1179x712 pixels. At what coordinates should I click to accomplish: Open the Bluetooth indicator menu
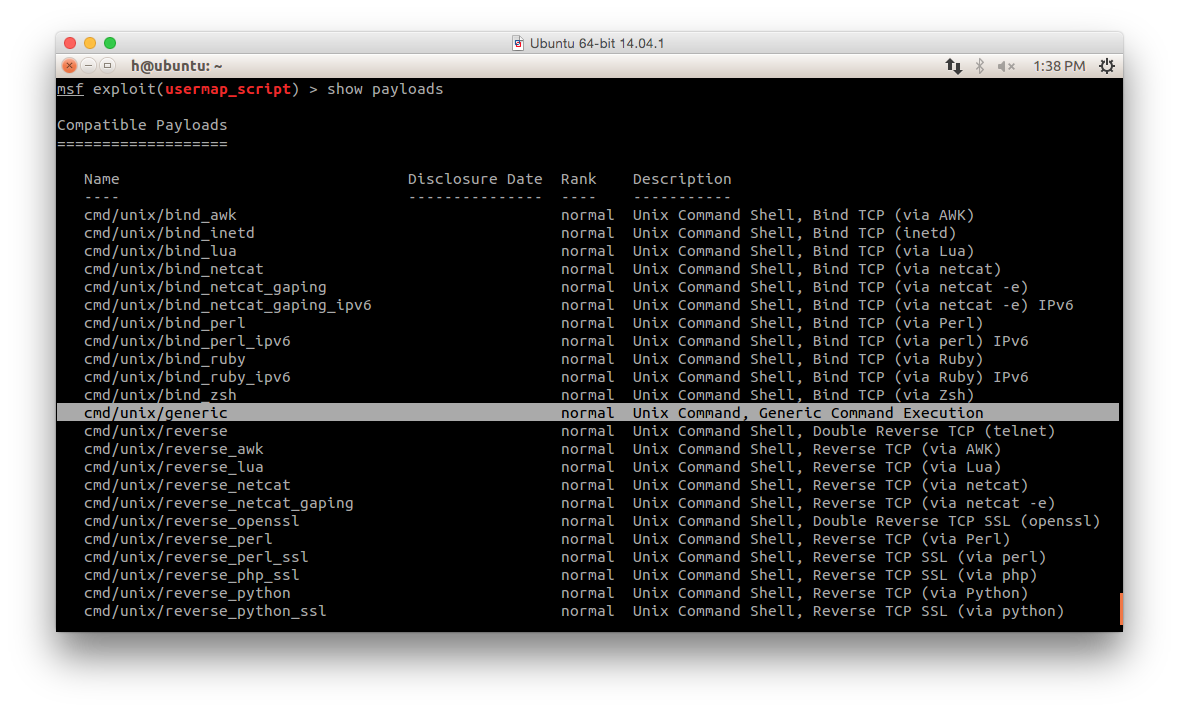[980, 66]
